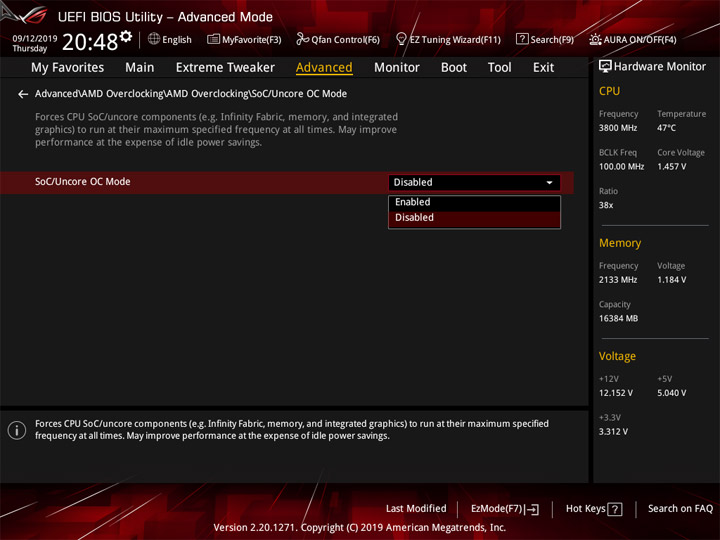
Task: Click +5V value 5.040 V
Action: 672,394
